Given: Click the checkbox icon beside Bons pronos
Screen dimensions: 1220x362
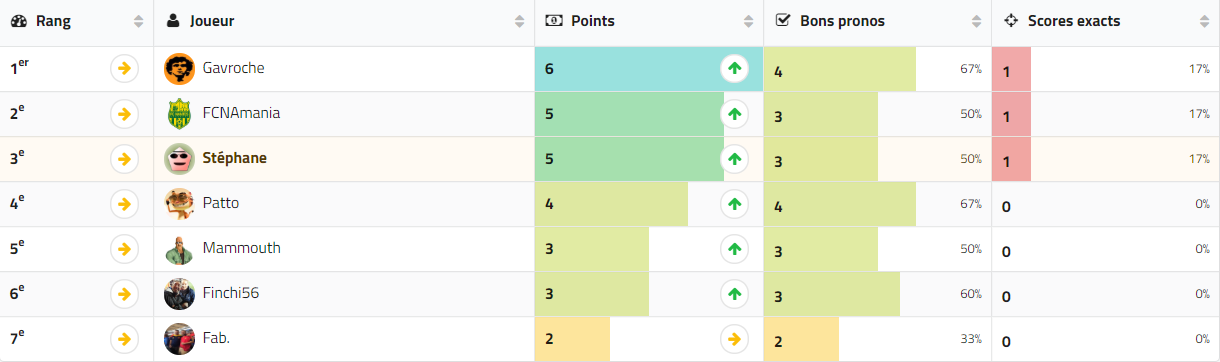Looking at the screenshot, I should point(783,21).
